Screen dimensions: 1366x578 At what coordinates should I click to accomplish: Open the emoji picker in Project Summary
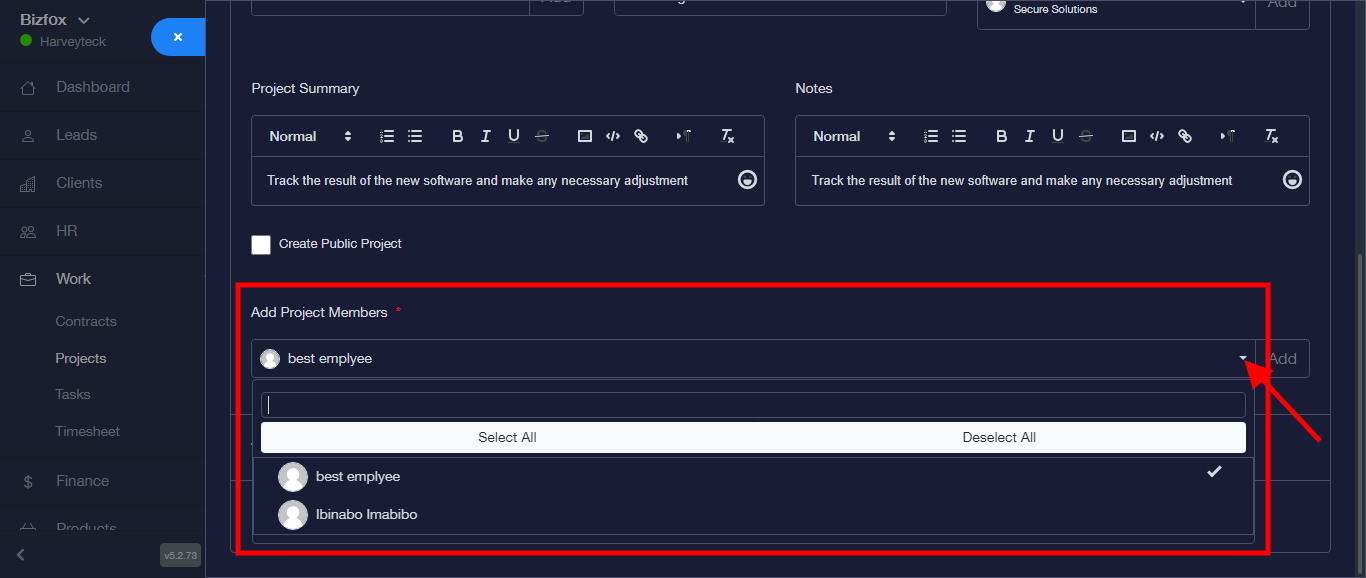click(747, 180)
